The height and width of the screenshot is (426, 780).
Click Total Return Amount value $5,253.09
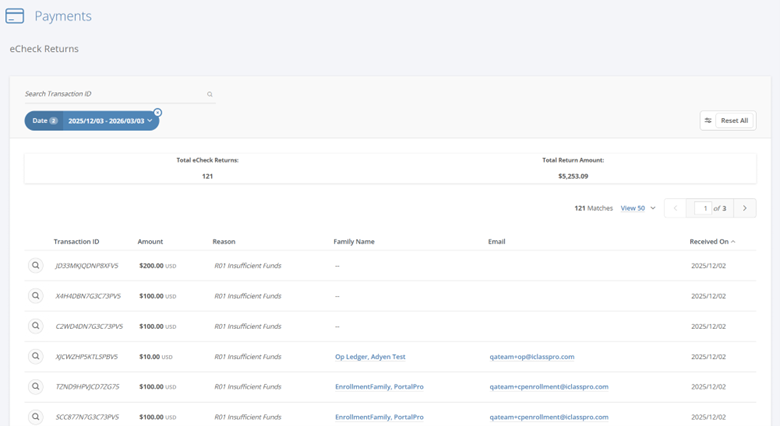click(573, 176)
